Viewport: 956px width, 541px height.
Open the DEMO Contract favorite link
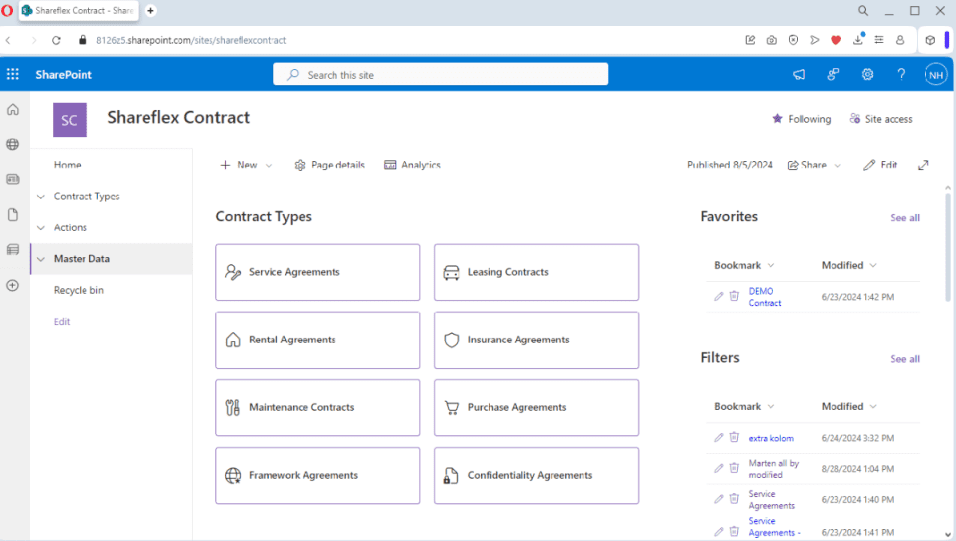coord(765,297)
